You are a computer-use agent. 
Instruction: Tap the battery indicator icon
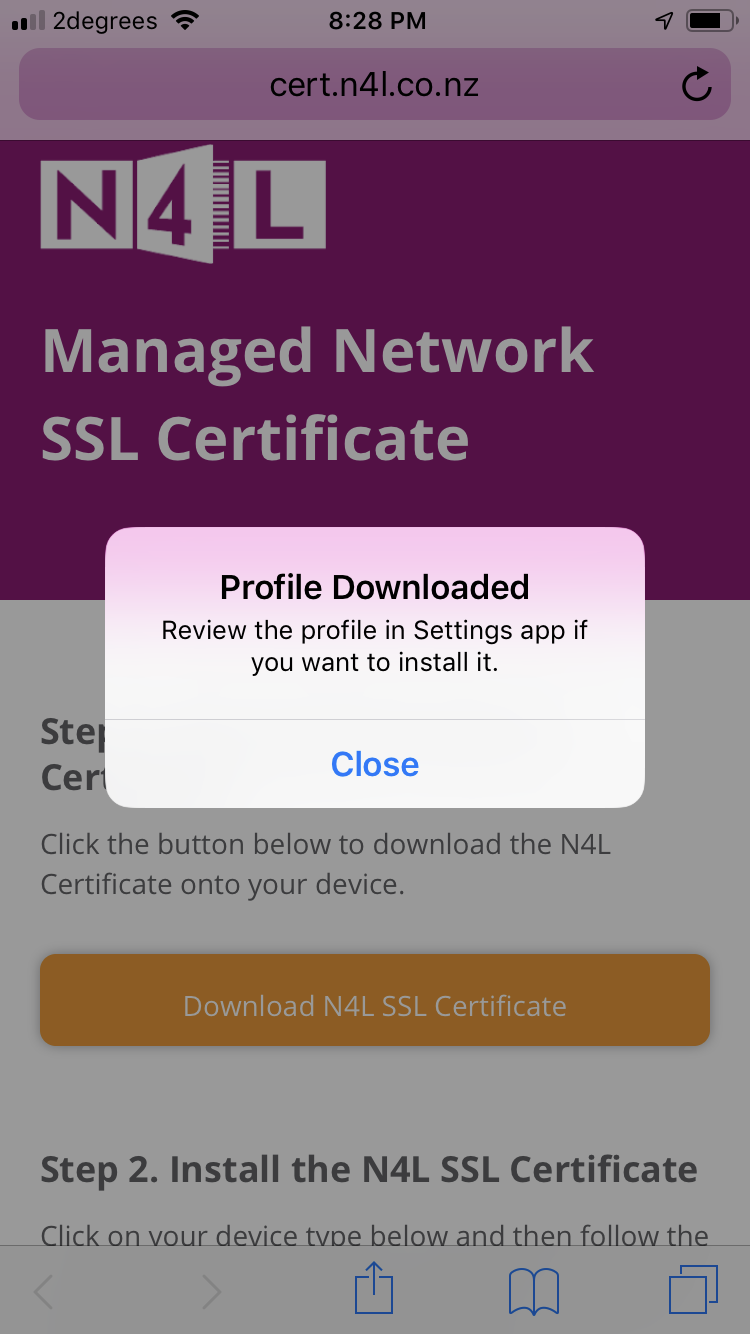711,20
